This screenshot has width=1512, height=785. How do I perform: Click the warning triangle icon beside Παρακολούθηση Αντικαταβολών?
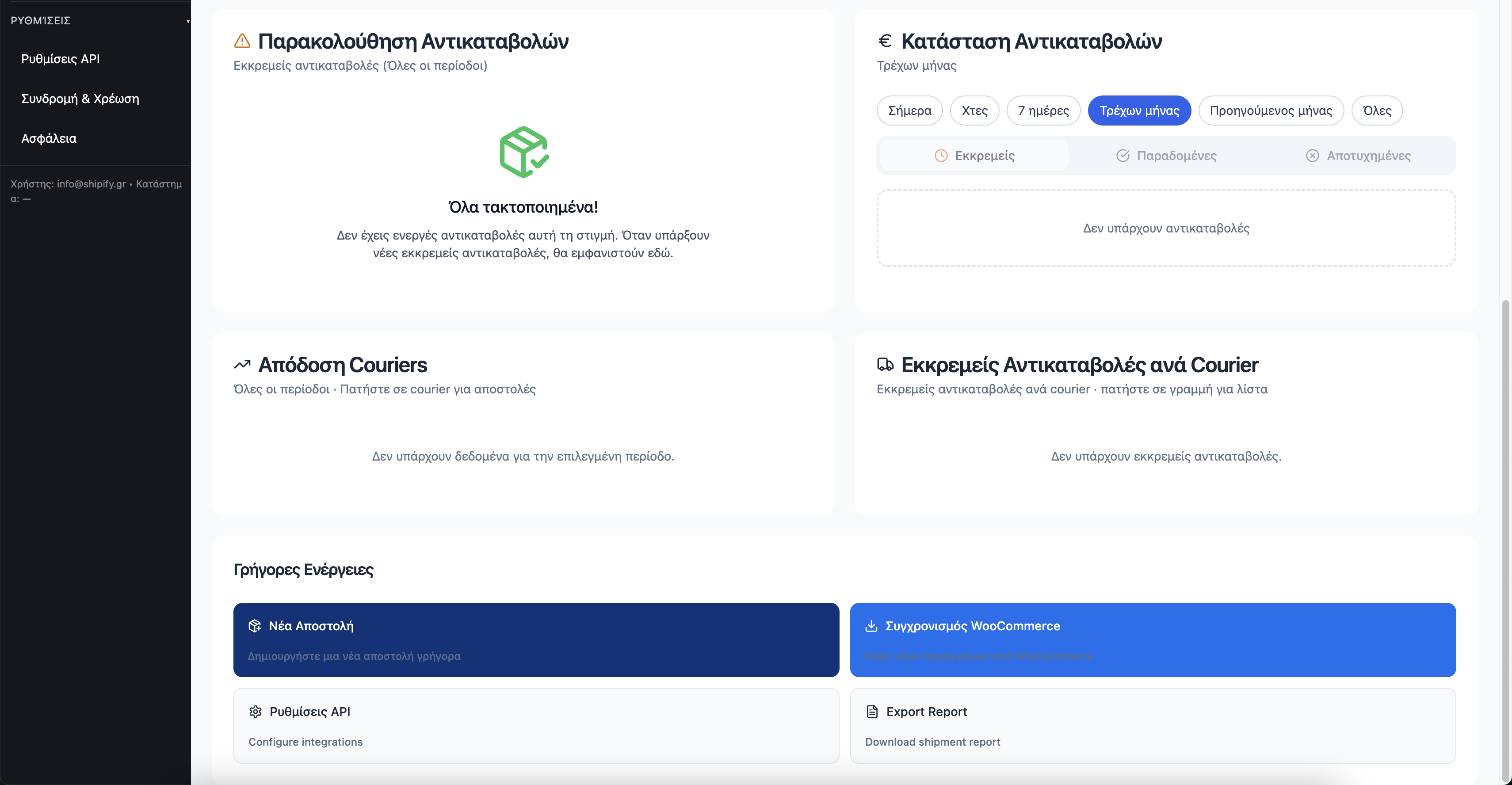(242, 41)
